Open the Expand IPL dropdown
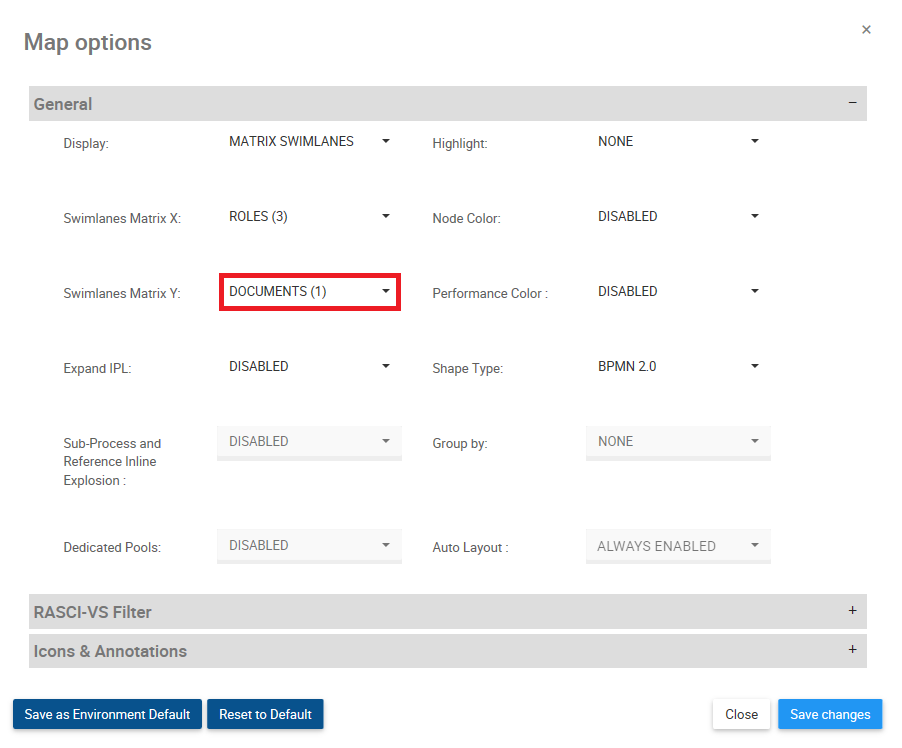Image resolution: width=902 pixels, height=748 pixels. (x=309, y=367)
